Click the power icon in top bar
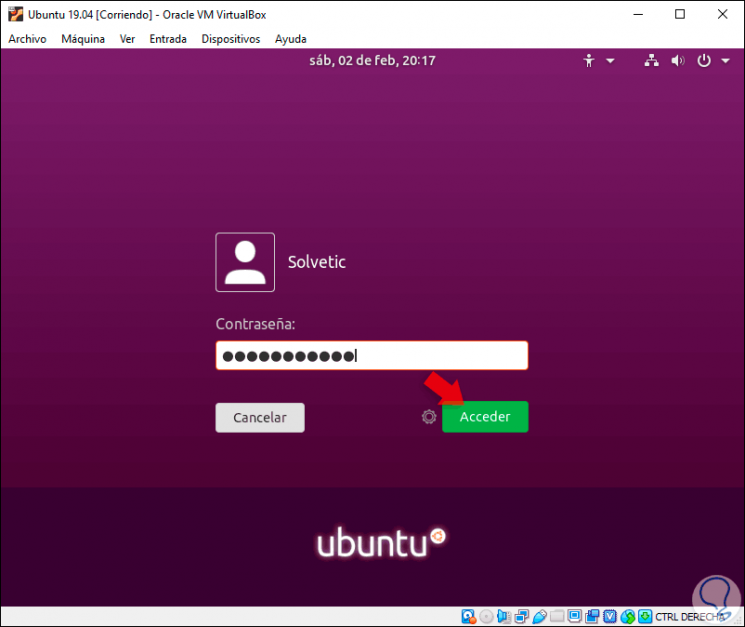Screen dimensions: 745x627 pos(704,61)
